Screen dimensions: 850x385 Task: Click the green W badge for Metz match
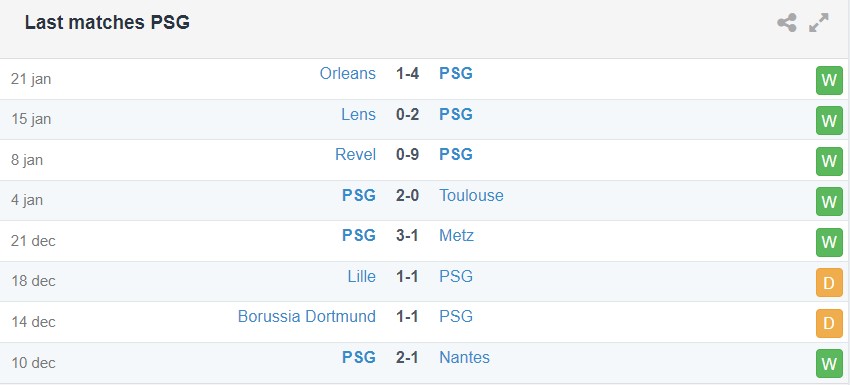(829, 242)
